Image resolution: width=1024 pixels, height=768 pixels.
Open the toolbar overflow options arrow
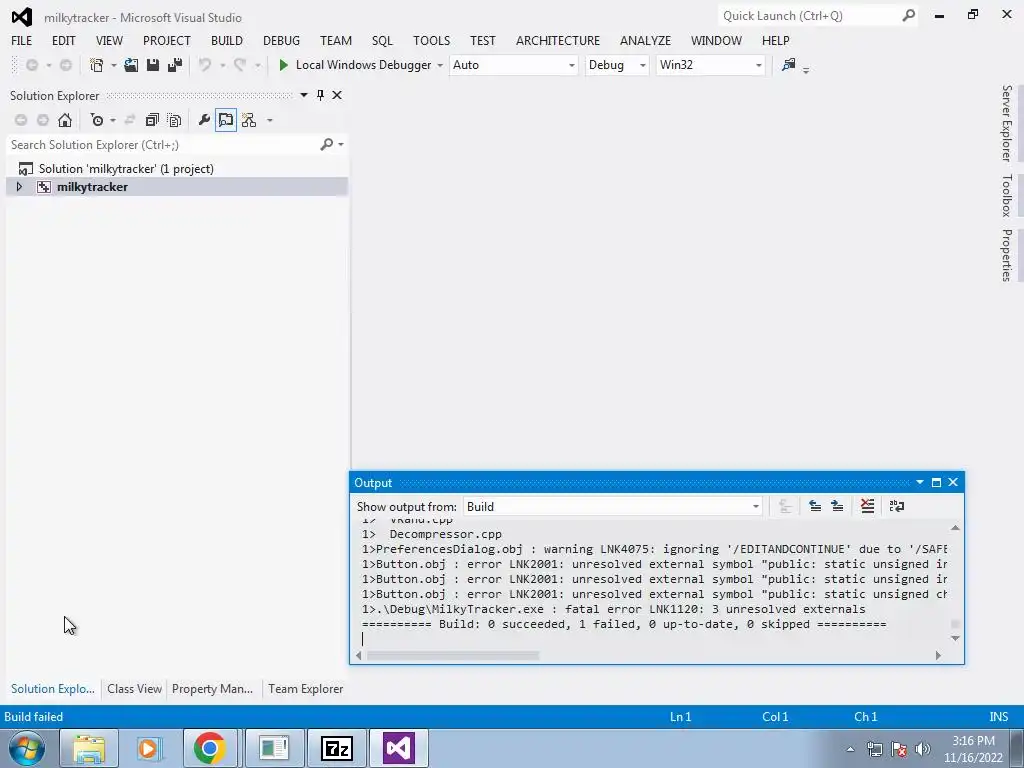pyautogui.click(x=806, y=70)
